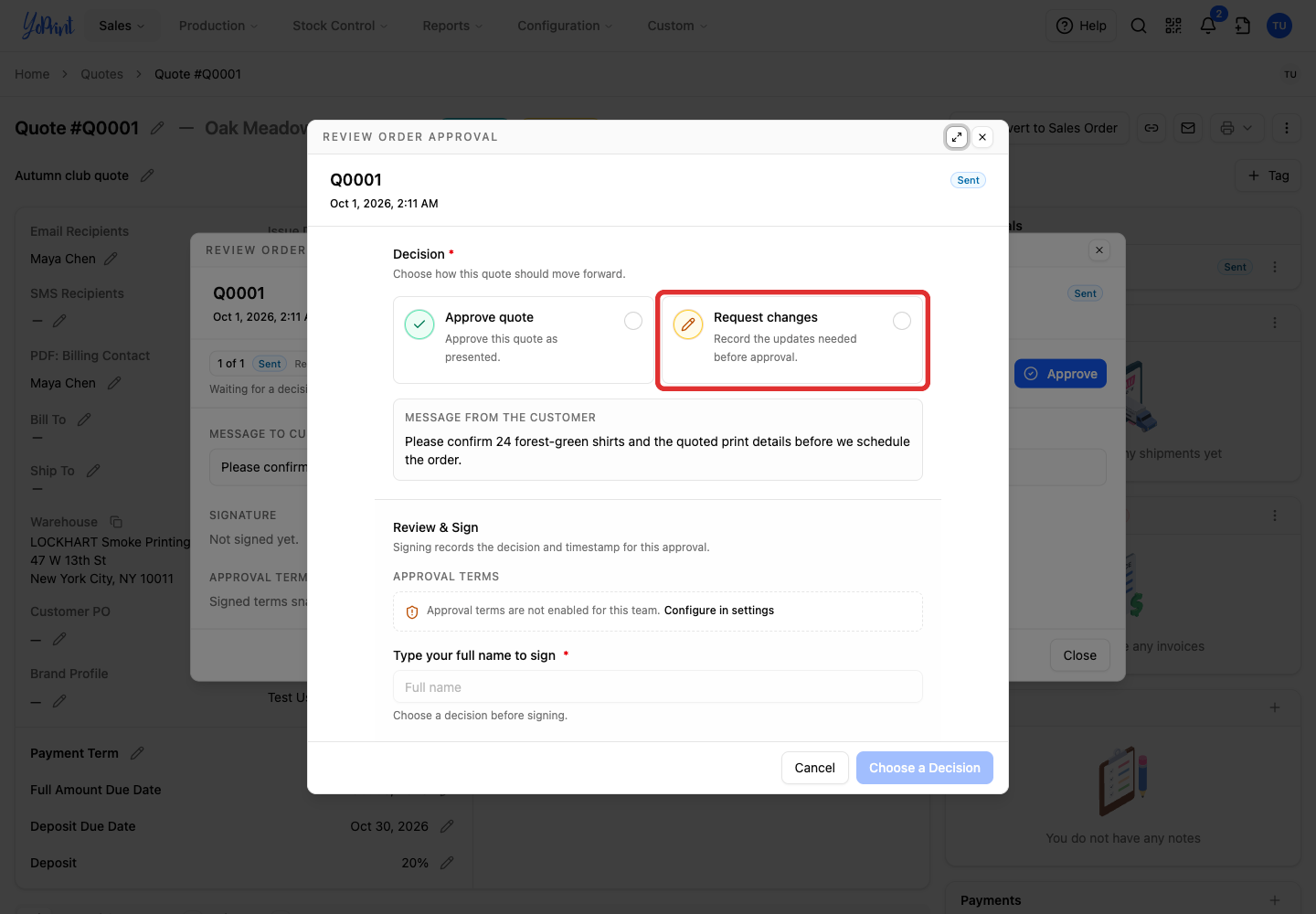Expand the Custom dropdown menu
This screenshot has height=914, width=1316.
(677, 26)
